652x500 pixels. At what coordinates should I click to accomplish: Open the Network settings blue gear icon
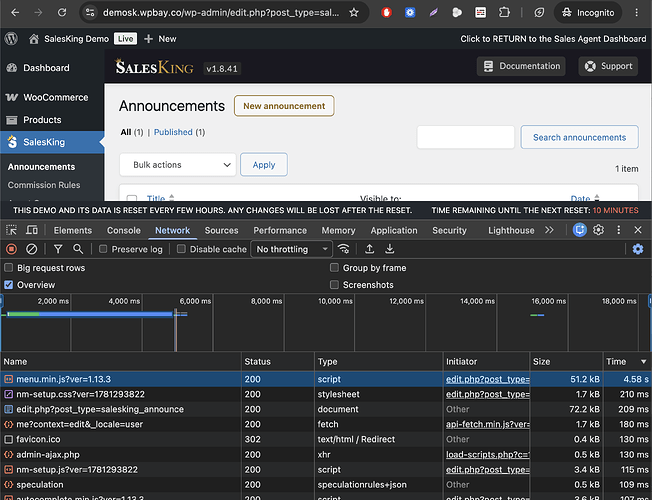[x=638, y=249]
